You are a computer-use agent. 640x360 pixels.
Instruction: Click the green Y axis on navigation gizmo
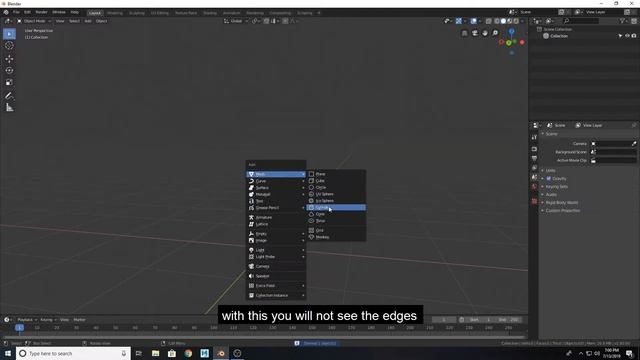point(509,43)
